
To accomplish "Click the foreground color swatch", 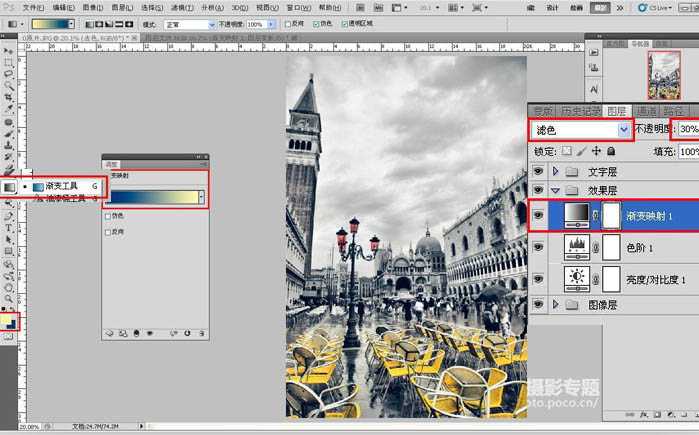I will point(7,320).
